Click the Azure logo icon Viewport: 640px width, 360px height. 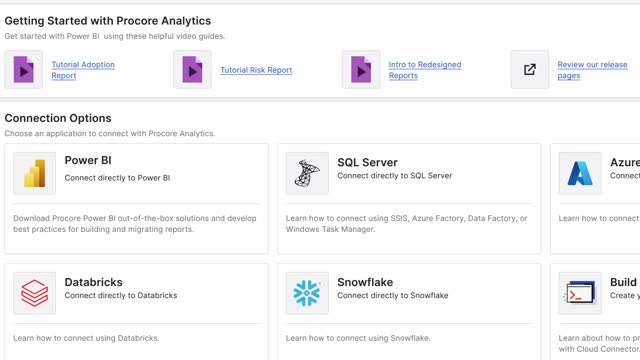point(580,173)
